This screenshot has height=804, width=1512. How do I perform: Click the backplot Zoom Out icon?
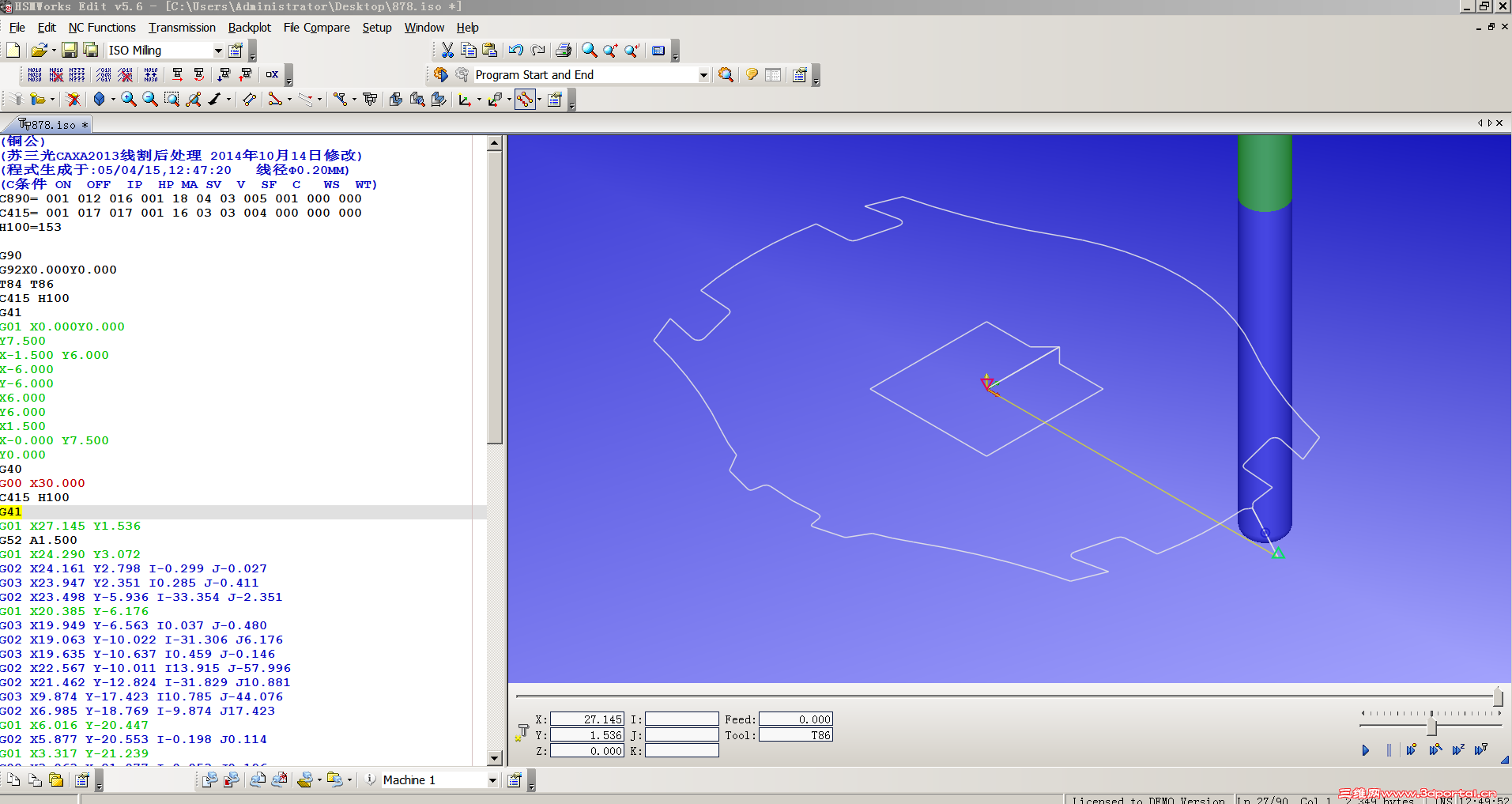coord(149,100)
